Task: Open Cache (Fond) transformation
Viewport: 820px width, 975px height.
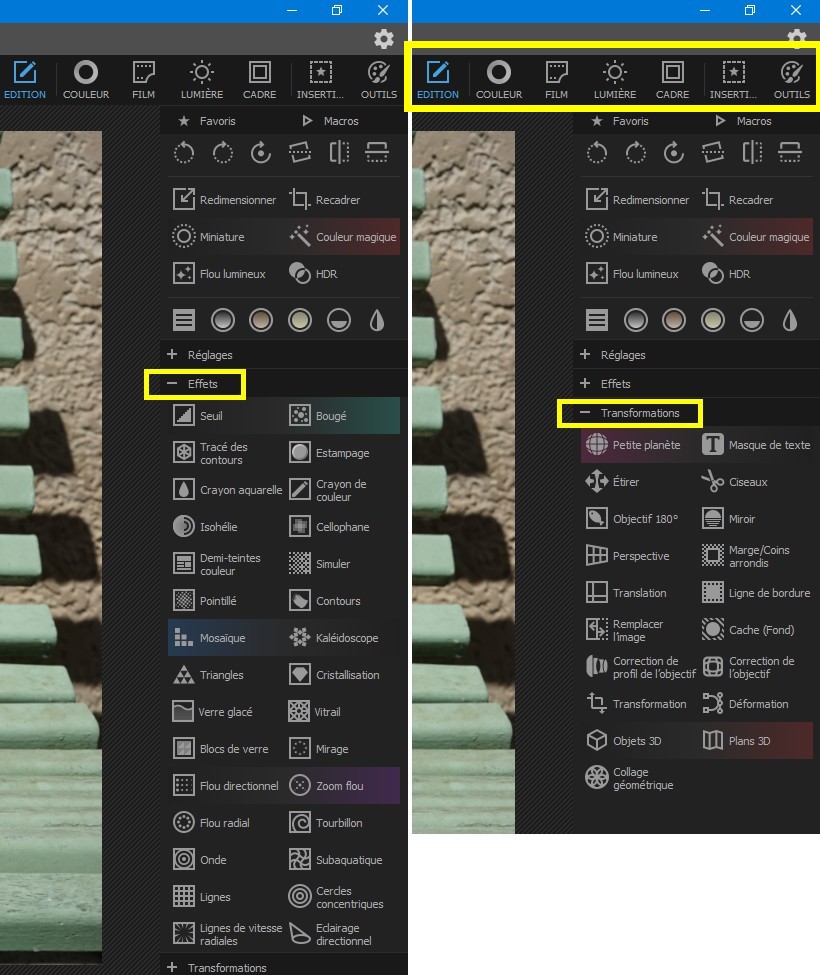Action: click(x=749, y=629)
